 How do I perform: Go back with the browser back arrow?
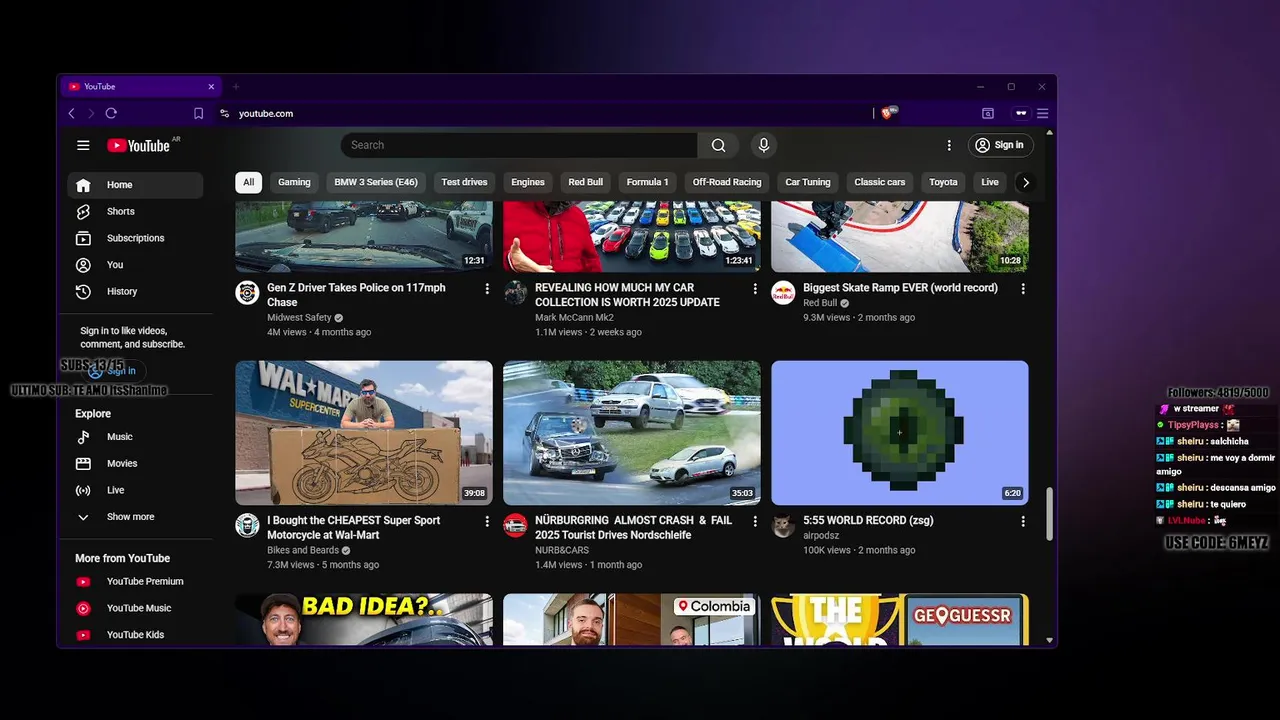coord(71,114)
